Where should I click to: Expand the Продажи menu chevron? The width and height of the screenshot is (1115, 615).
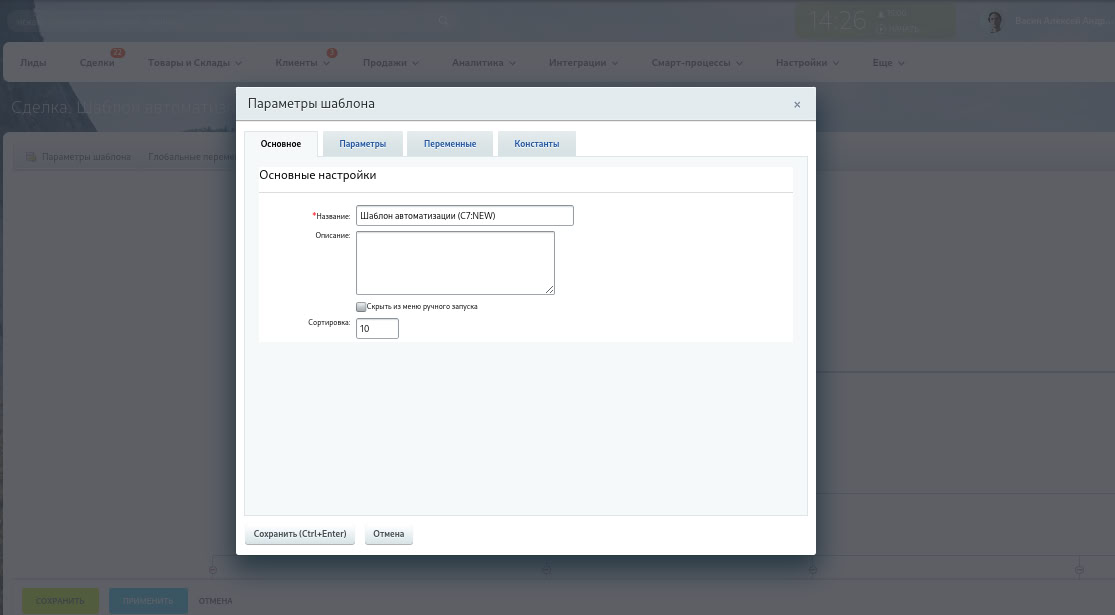tap(415, 63)
